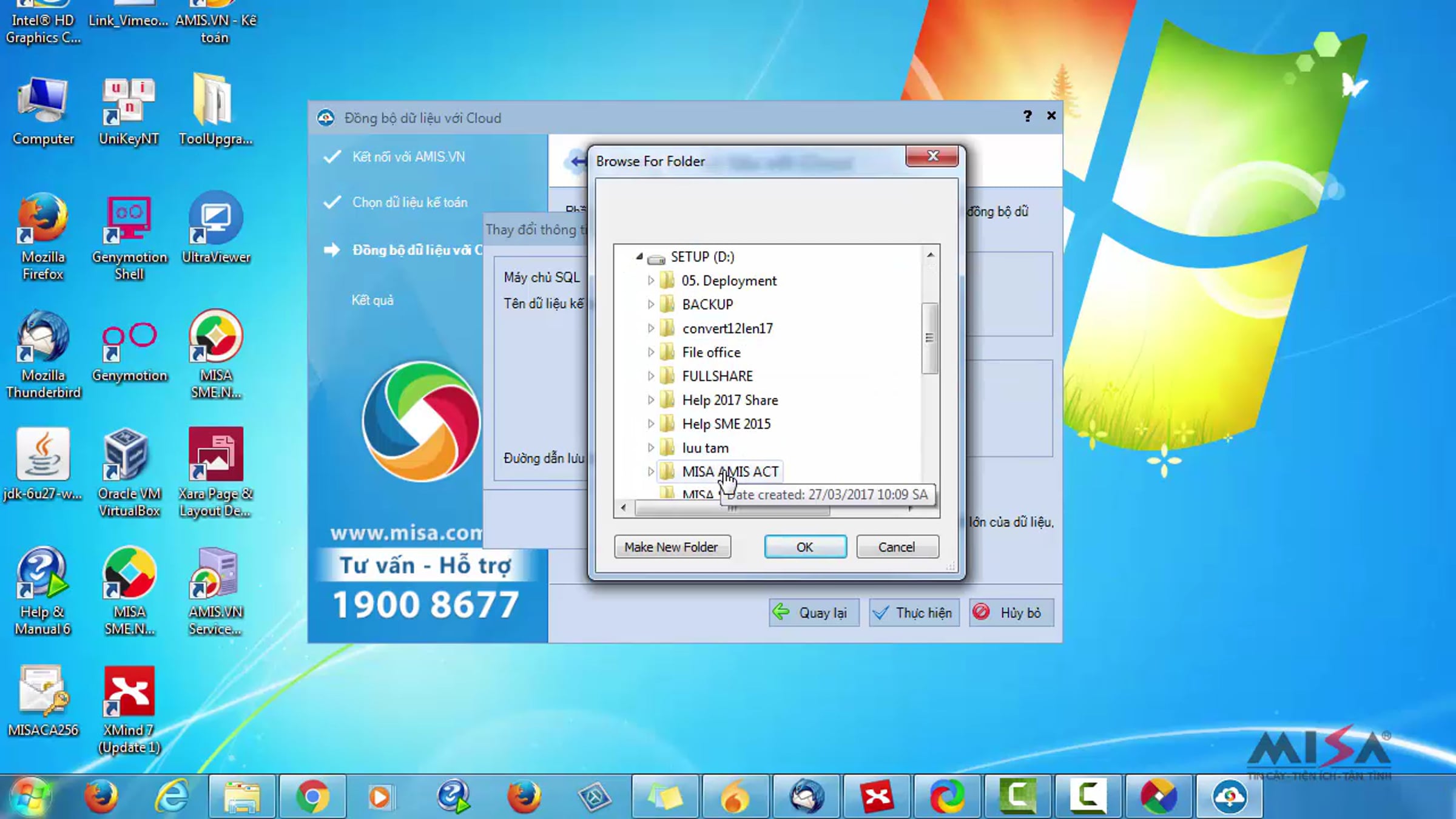Screen dimensions: 1456x819
Task: Open the Genymotion Shell desktop shortcut
Action: pos(129,237)
